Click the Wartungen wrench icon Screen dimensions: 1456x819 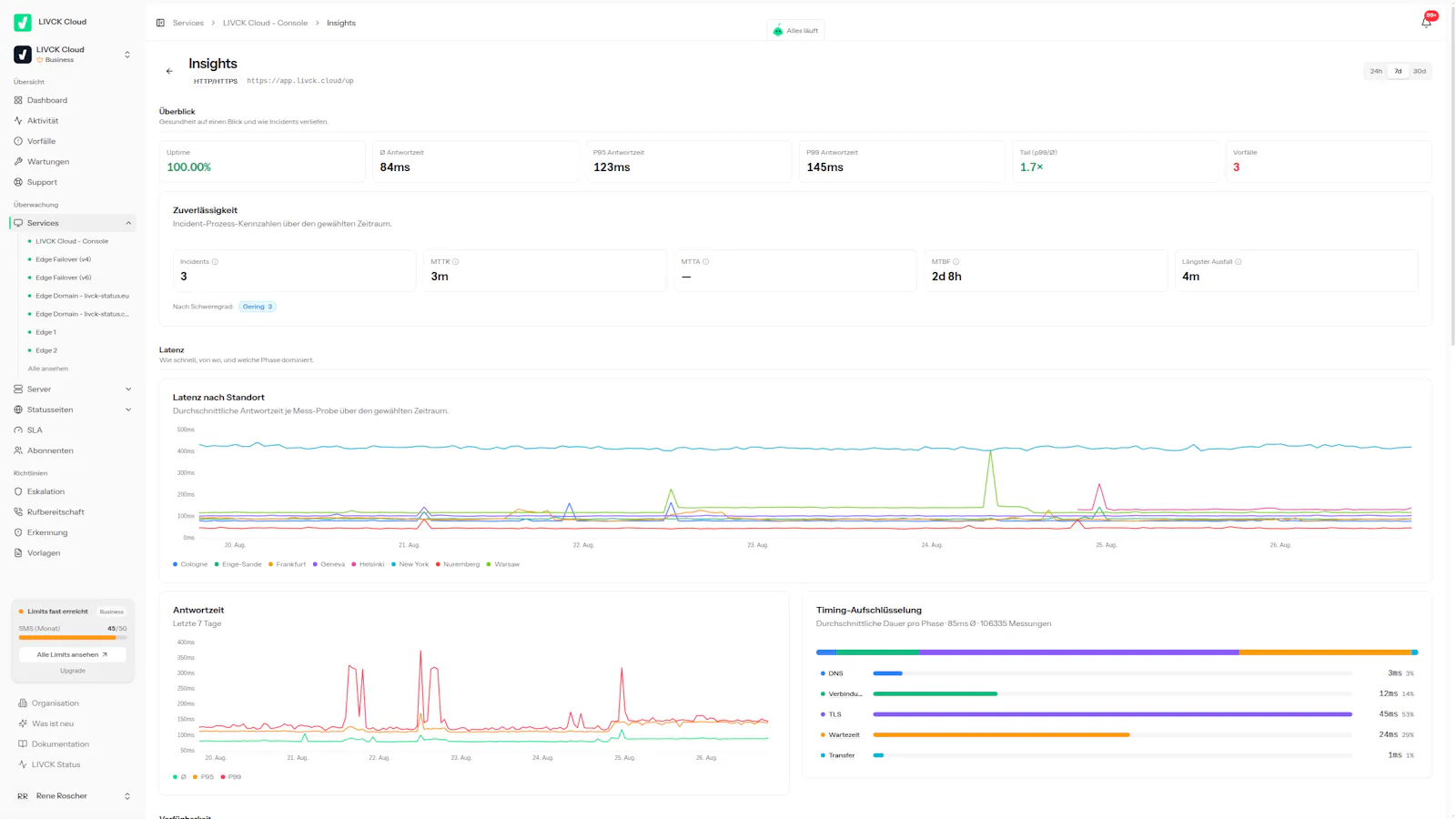tap(18, 162)
